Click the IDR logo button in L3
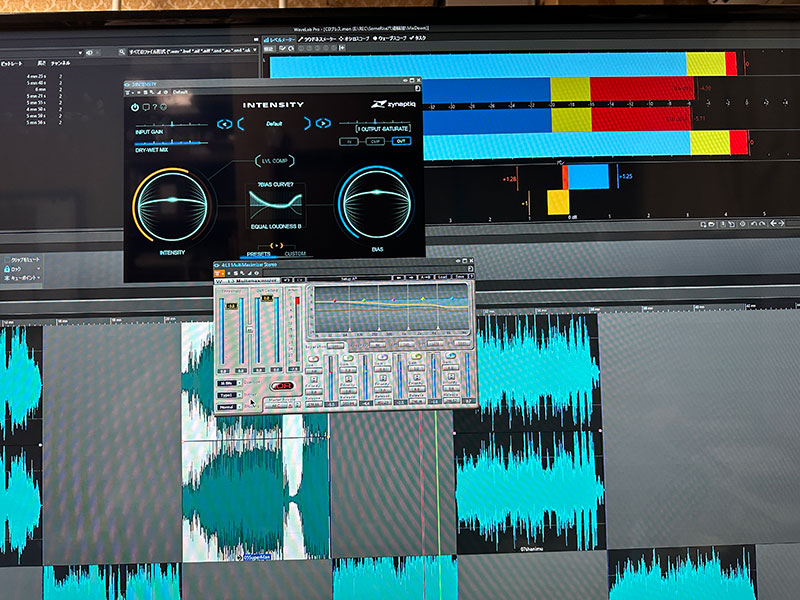Screen dimensions: 800x600 tap(282, 385)
